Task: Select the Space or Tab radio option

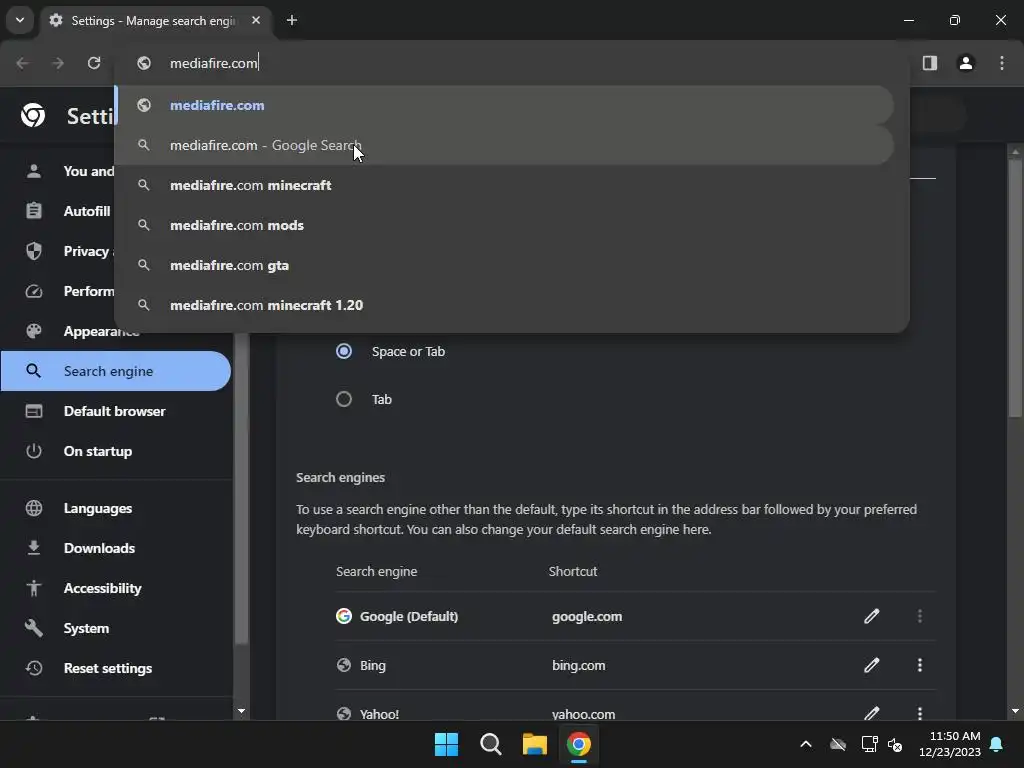Action: [344, 351]
